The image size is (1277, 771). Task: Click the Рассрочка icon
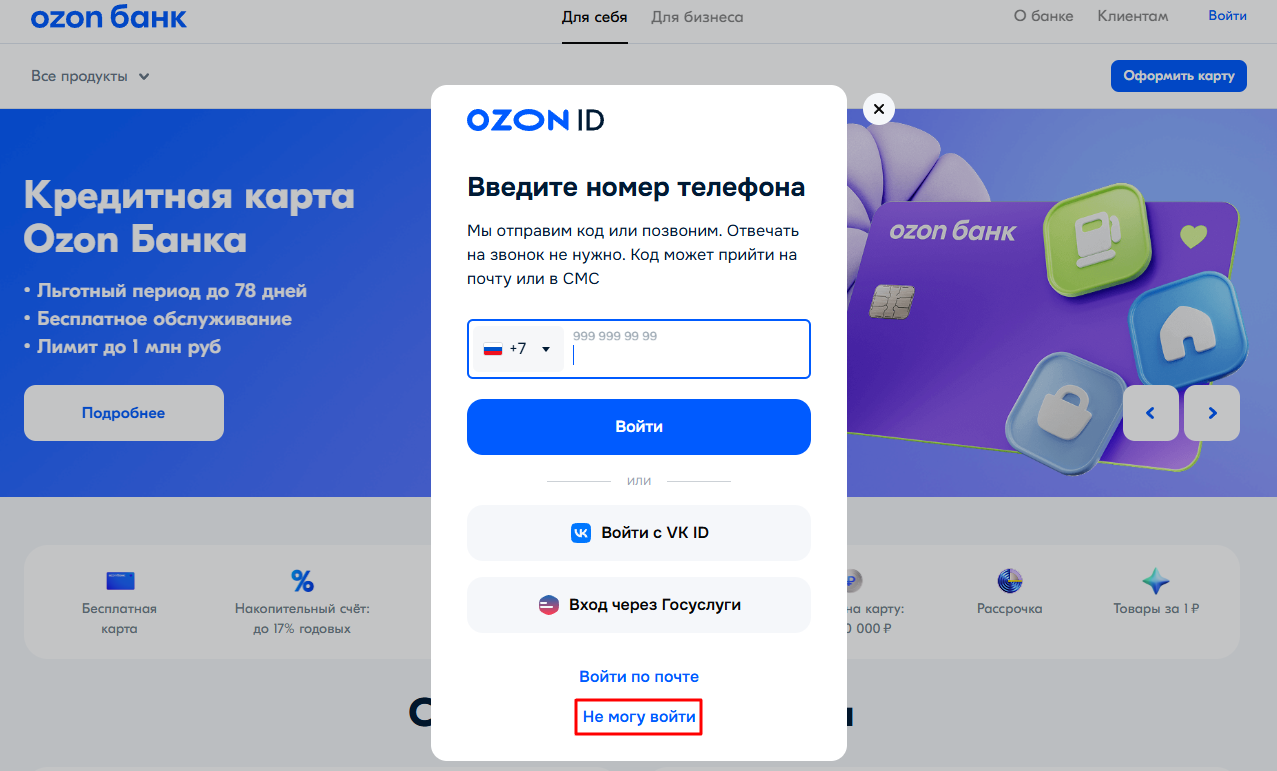pos(1009,581)
